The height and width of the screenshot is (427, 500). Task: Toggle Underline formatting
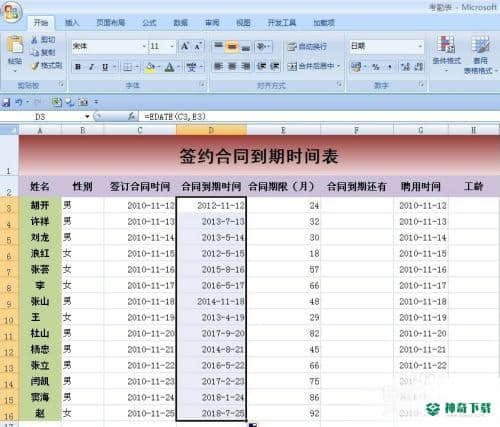pos(105,67)
